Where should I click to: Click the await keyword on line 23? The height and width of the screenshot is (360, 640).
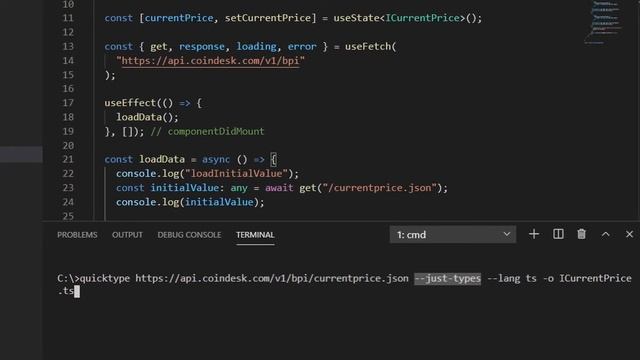tap(279, 188)
